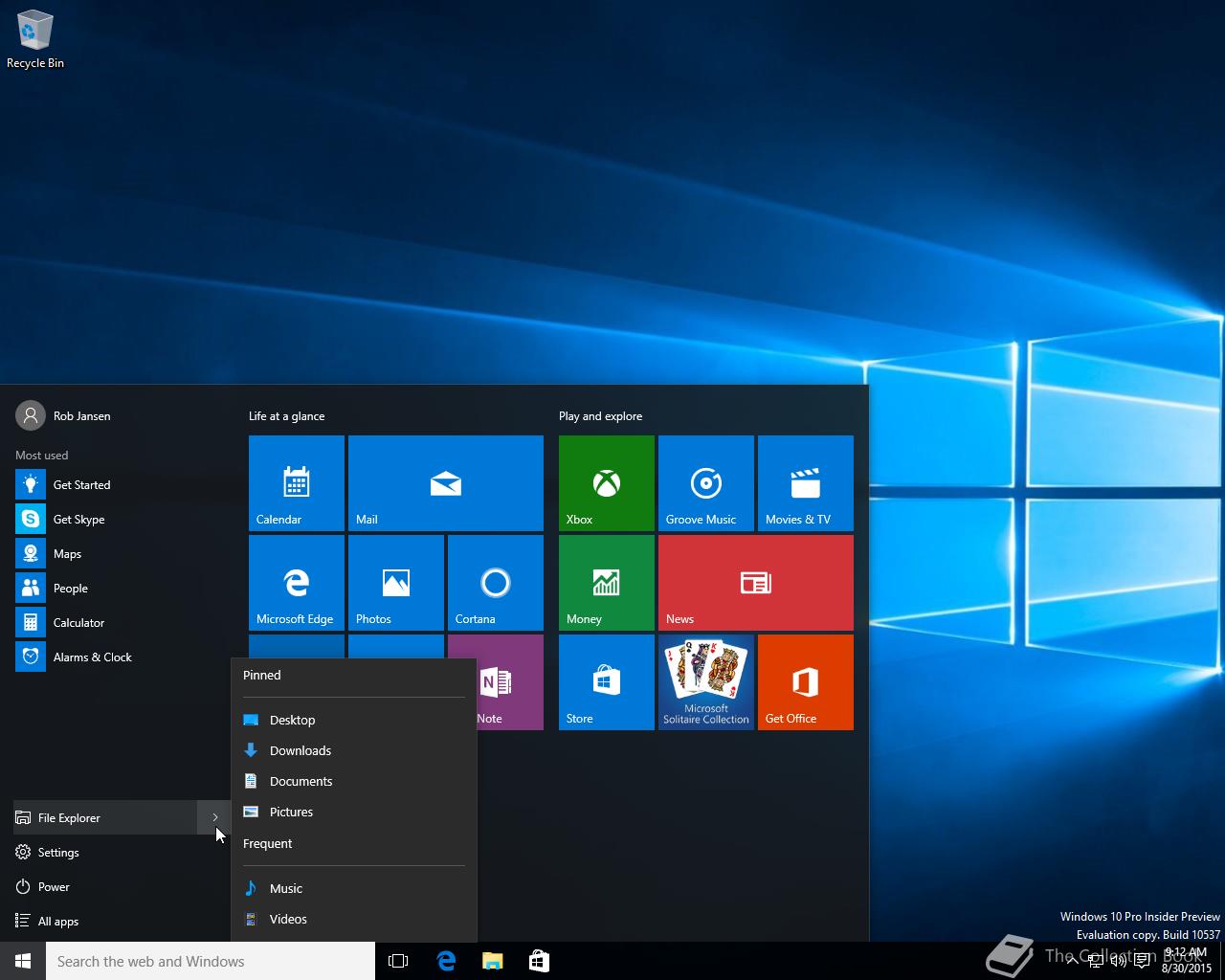Click the Windows Start button

(x=23, y=961)
